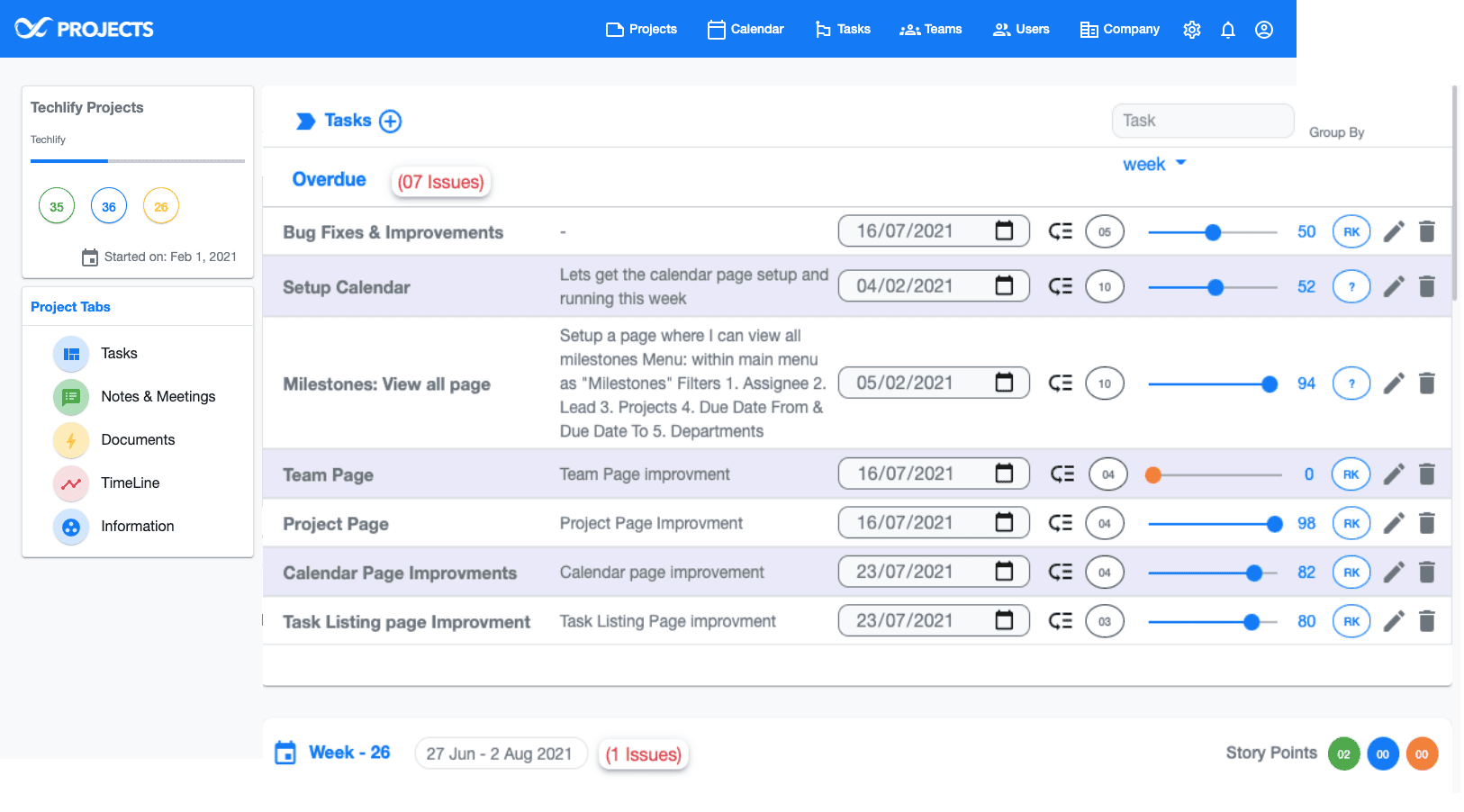
Task: Click the Week 26 (1 Issues) badge
Action: coord(644,754)
